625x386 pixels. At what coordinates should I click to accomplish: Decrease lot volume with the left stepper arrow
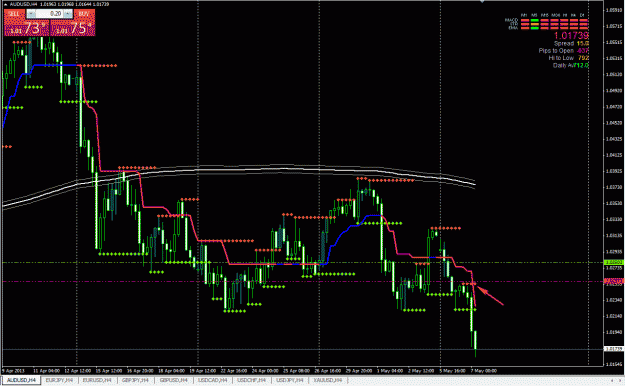pos(31,14)
